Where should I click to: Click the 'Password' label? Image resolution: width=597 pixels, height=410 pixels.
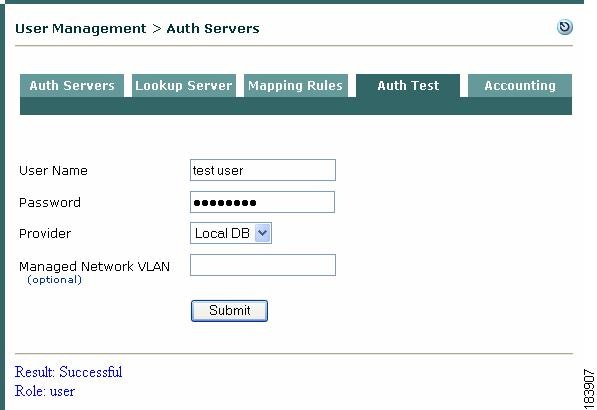pyautogui.click(x=50, y=203)
